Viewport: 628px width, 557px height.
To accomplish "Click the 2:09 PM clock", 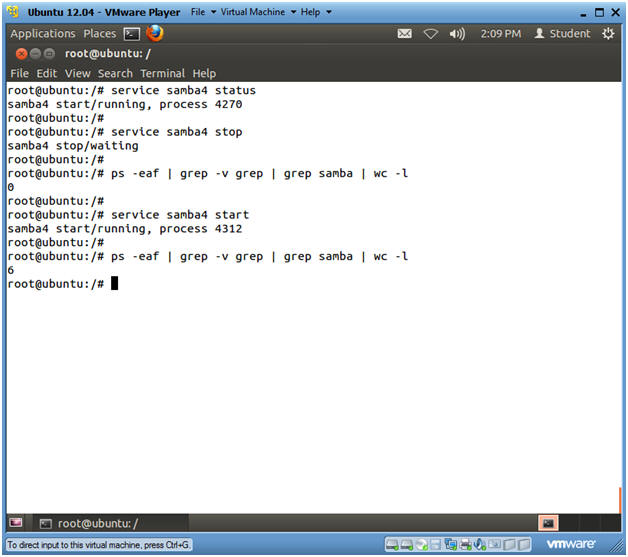I will (501, 34).
